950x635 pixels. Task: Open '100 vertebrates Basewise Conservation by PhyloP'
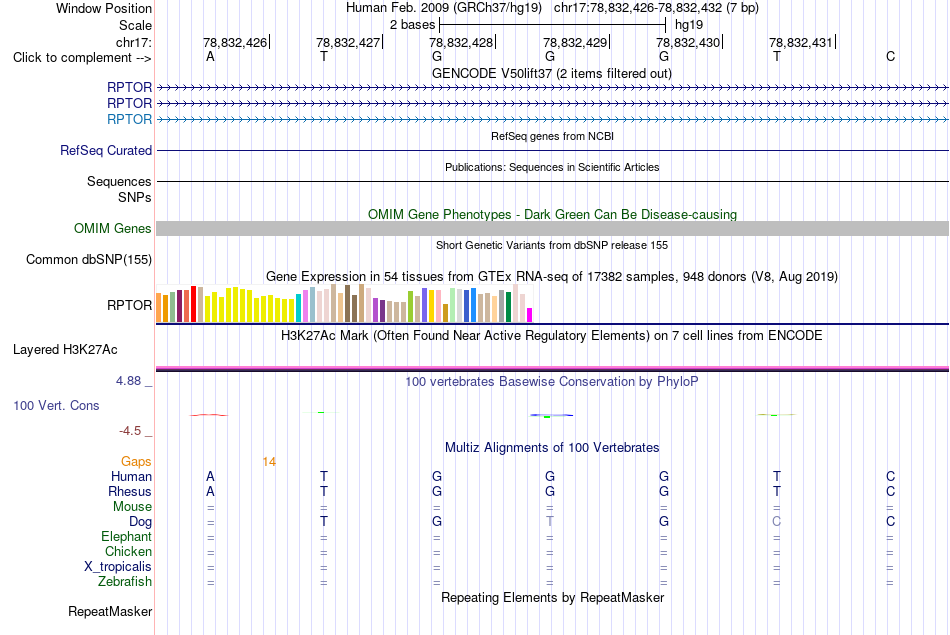(551, 382)
